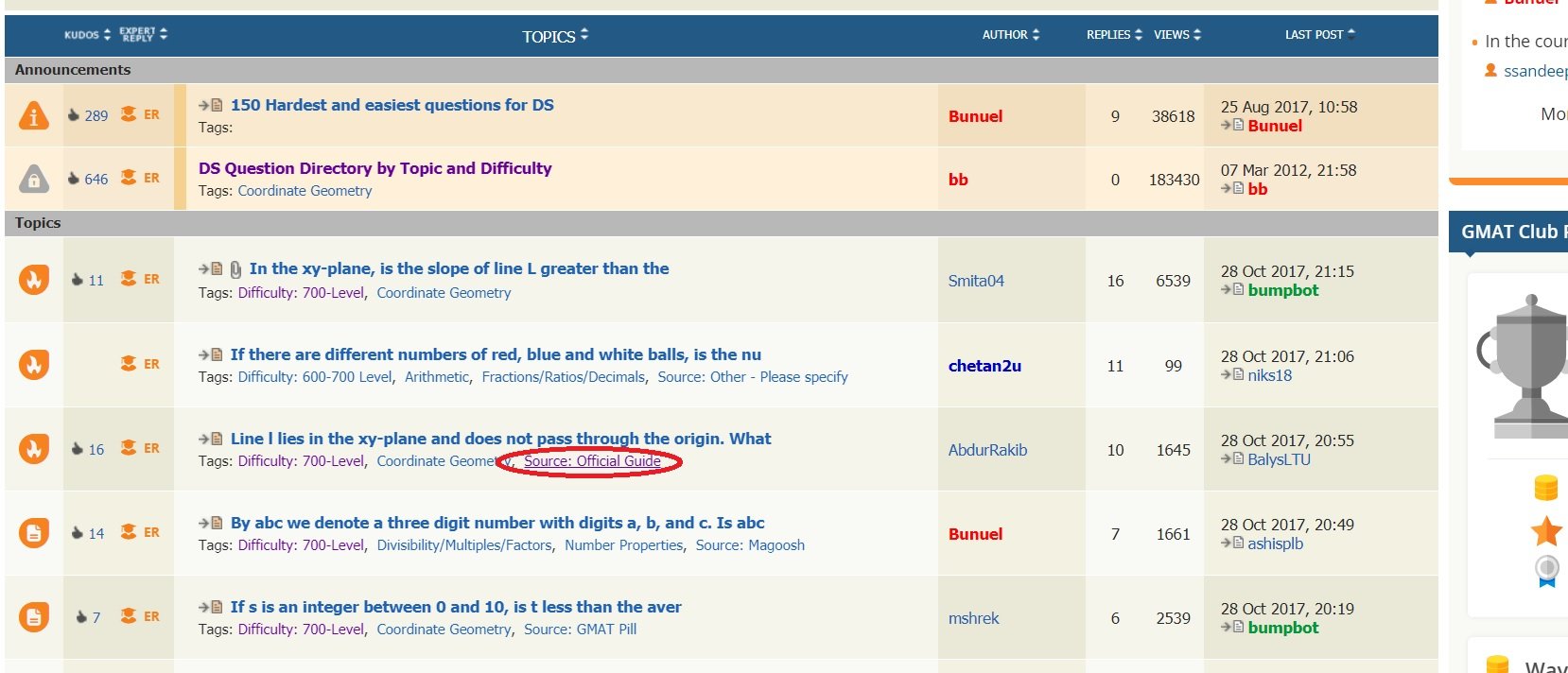Sort the list by Views column
This screenshot has height=673, width=1568.
pos(1176,35)
